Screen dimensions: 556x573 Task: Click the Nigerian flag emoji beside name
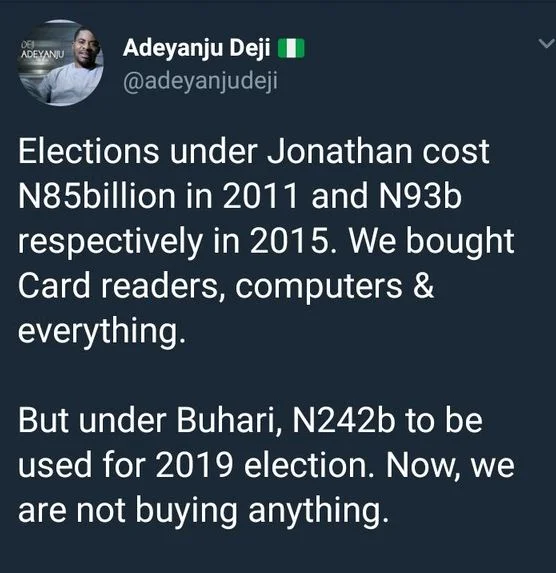tap(291, 48)
